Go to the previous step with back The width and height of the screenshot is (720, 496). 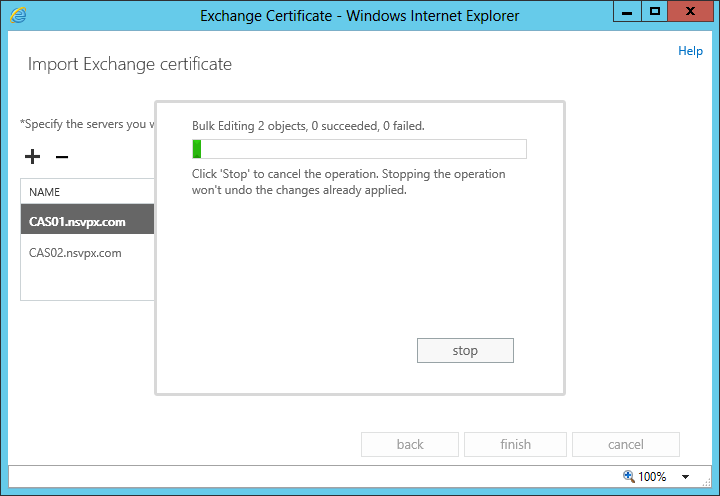click(x=410, y=444)
